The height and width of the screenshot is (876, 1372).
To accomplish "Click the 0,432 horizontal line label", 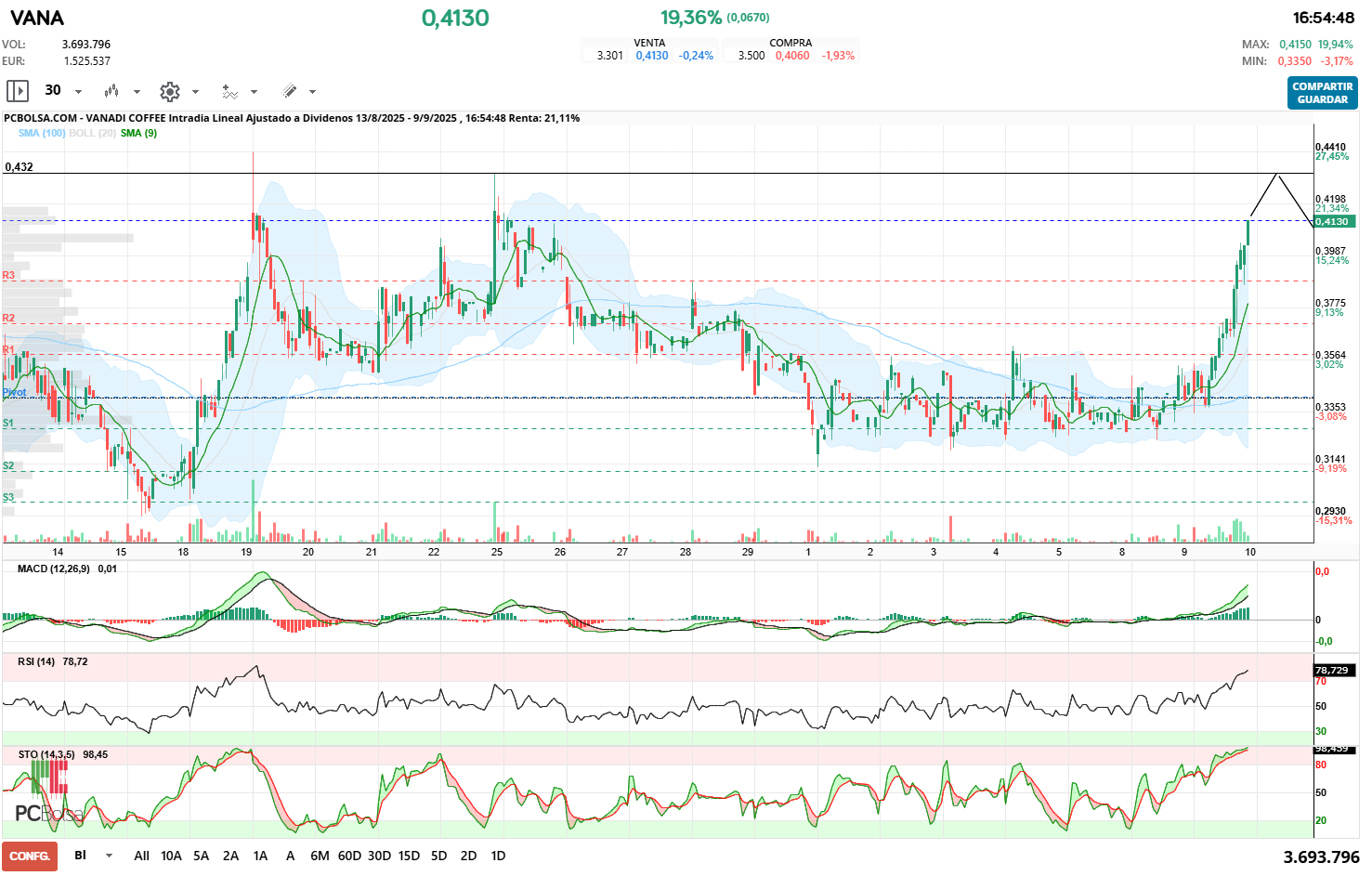I will (19, 167).
